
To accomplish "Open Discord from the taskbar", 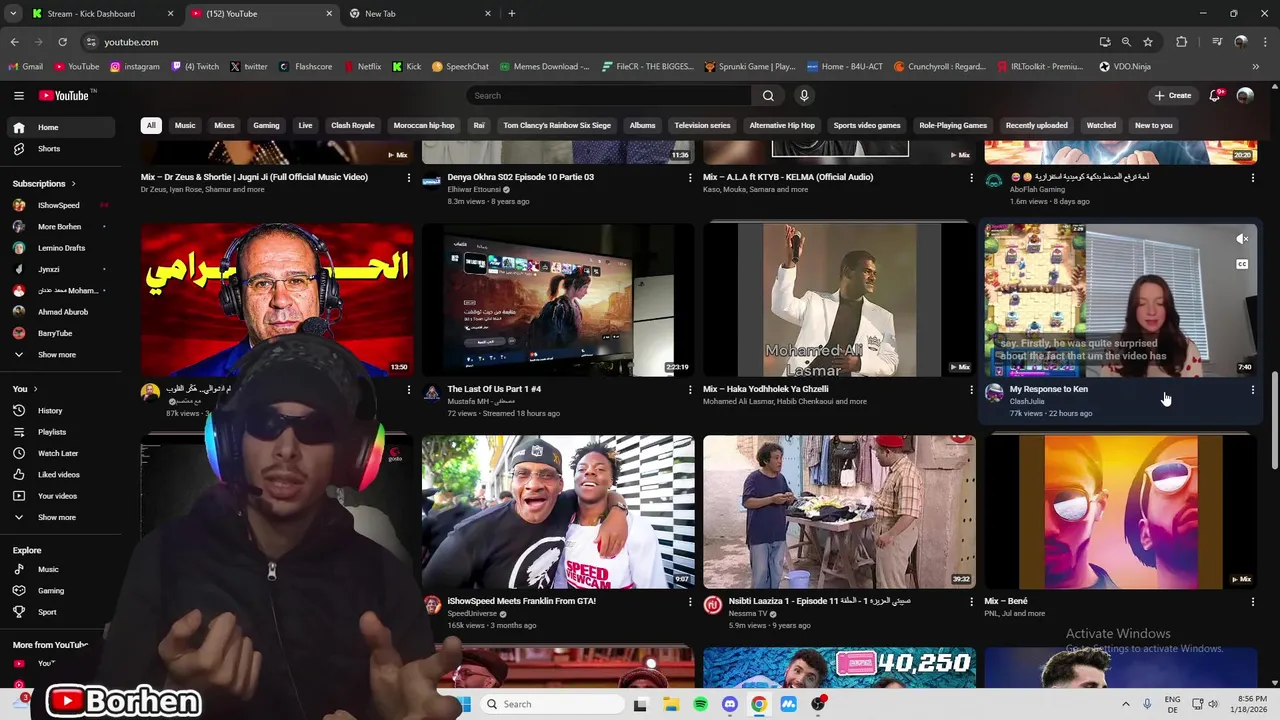I will tap(729, 704).
